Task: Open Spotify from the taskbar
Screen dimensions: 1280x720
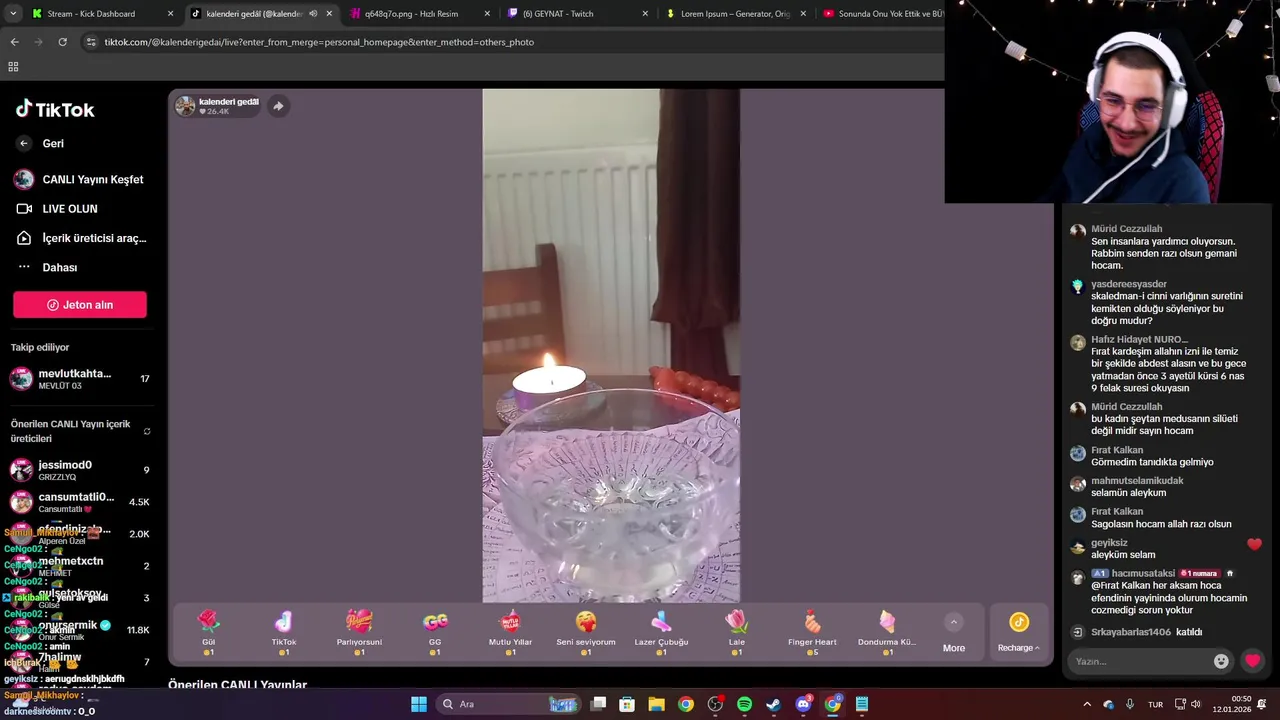Action: click(x=744, y=704)
